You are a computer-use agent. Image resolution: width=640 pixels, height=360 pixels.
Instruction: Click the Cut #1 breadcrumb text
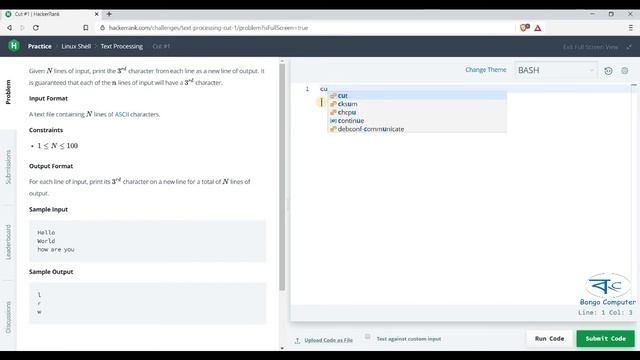161,46
